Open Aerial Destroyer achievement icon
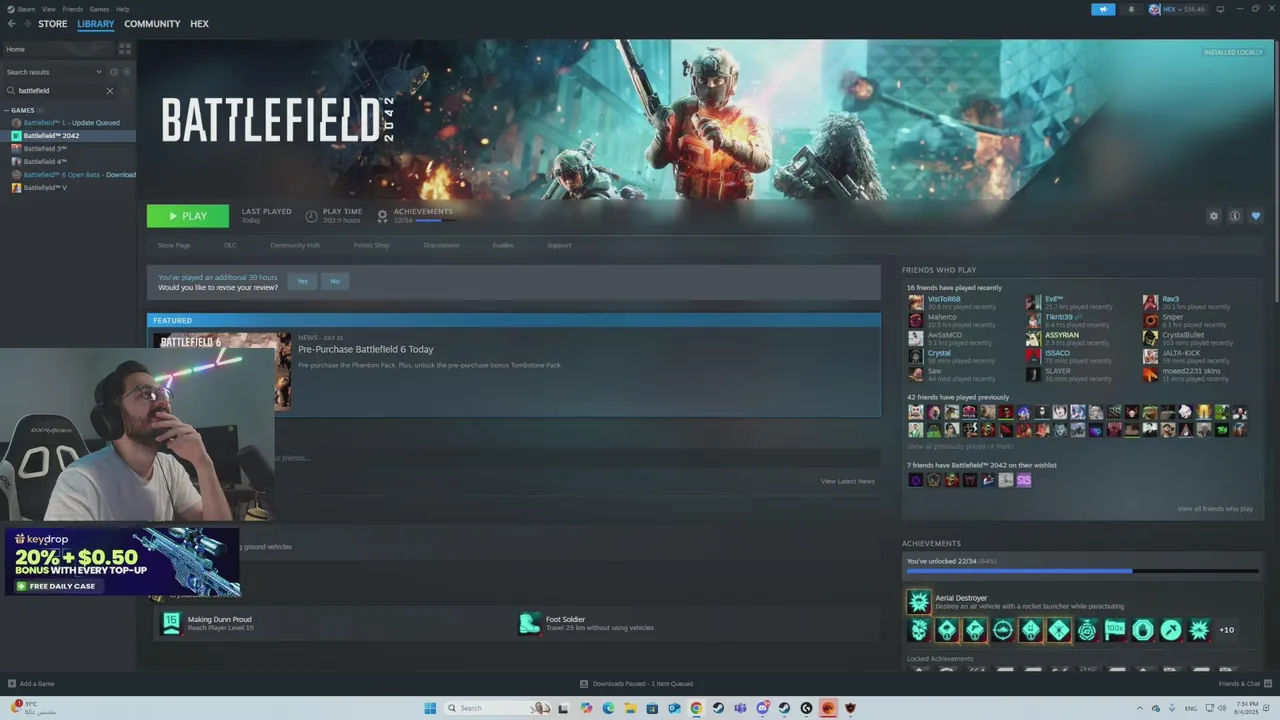1280x720 pixels. click(x=918, y=601)
